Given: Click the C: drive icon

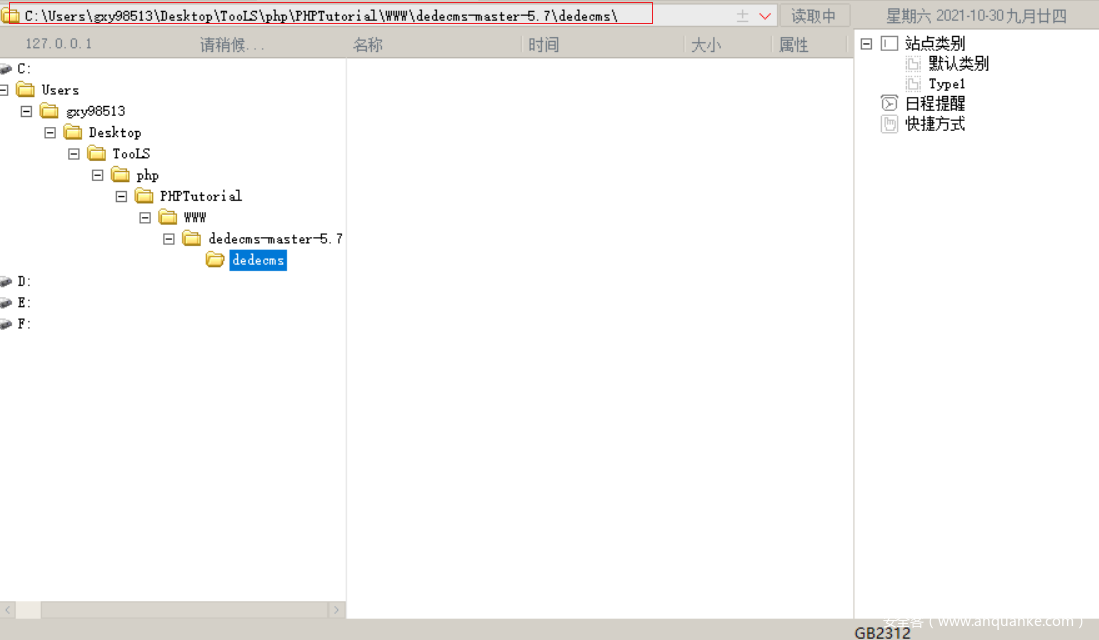Looking at the screenshot, I should (x=6, y=69).
